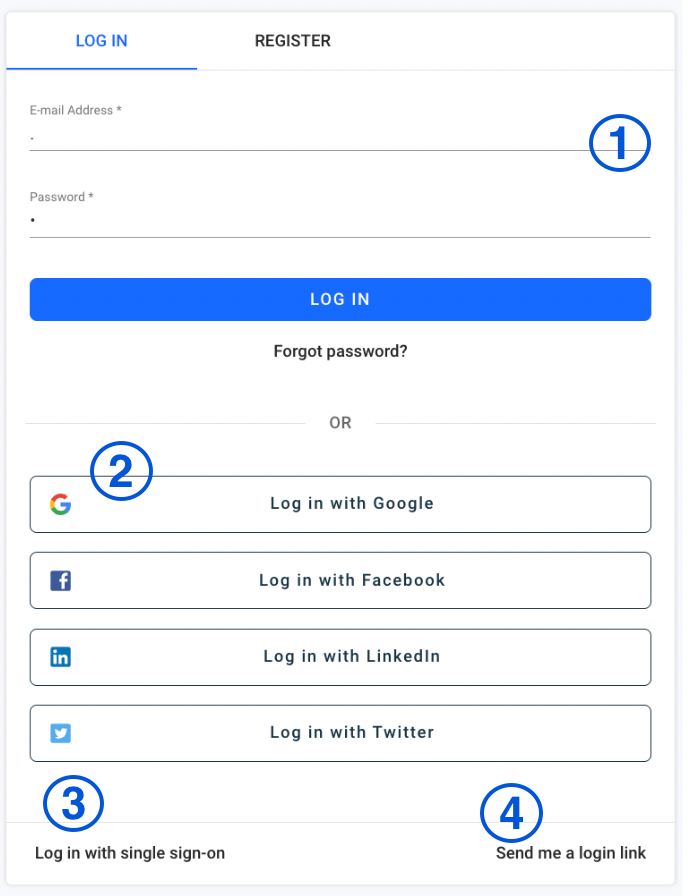Click the LinkedIn logo icon
This screenshot has height=896, width=690.
pos(61,657)
